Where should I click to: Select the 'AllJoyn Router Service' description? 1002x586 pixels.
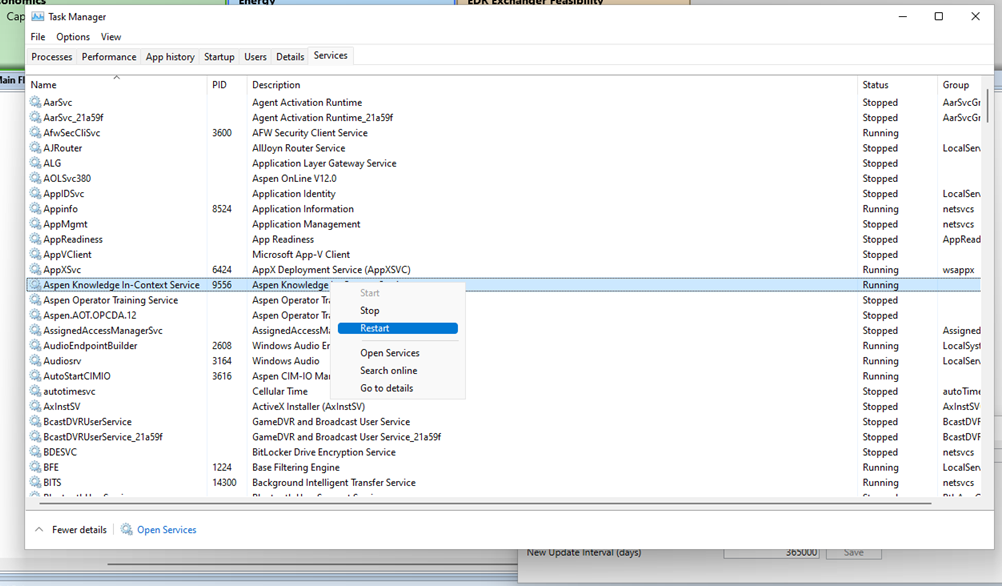[298, 148]
